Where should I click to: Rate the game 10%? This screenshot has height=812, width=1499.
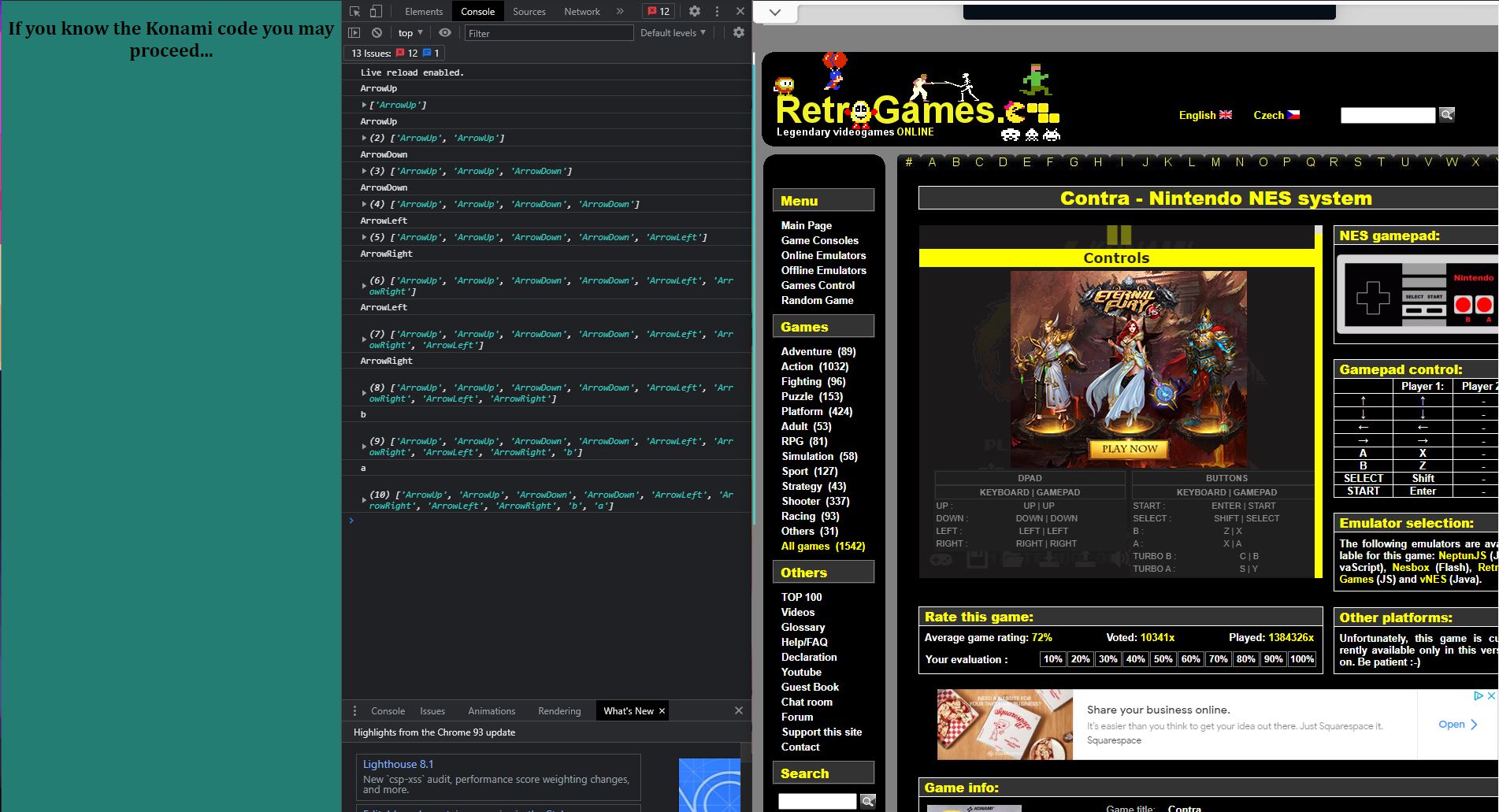[x=1053, y=659]
